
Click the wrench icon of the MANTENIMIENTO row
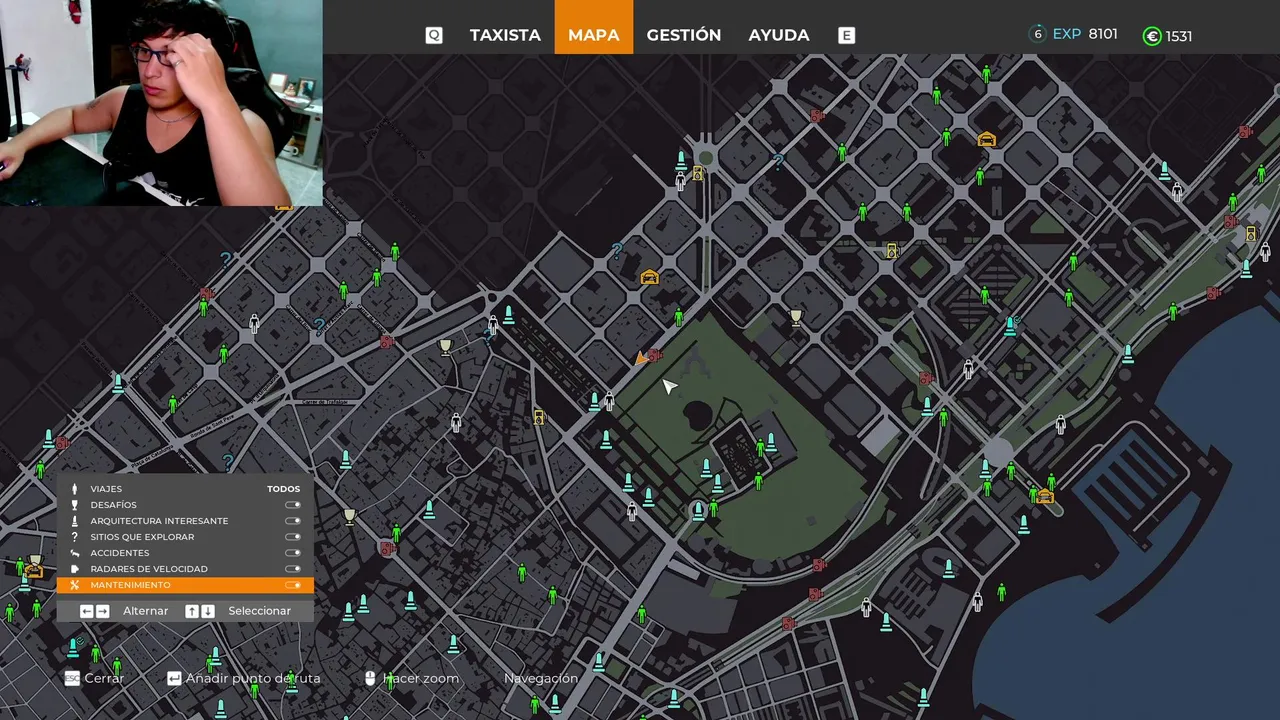coord(74,585)
